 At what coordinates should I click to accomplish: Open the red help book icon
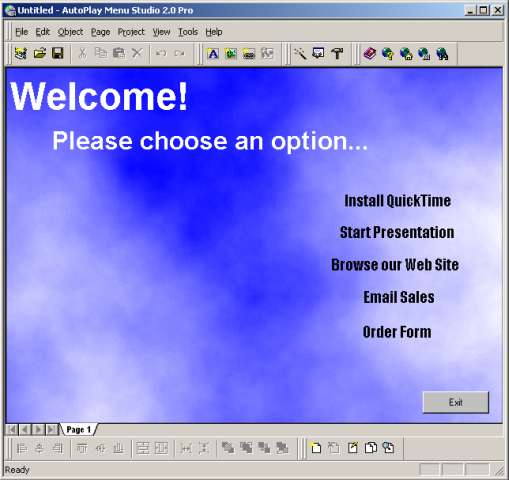click(370, 53)
